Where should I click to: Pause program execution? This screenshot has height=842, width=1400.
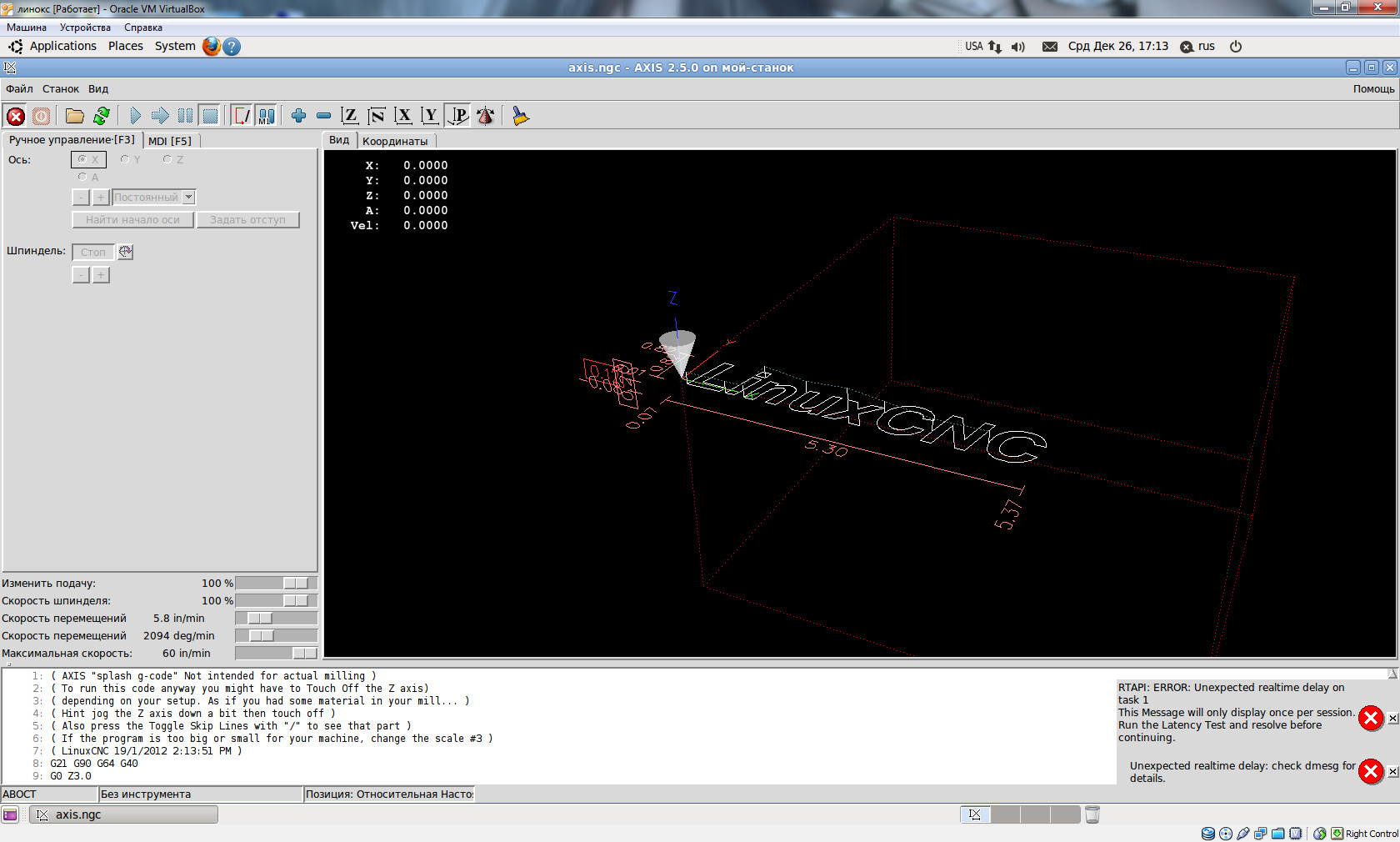pos(185,116)
